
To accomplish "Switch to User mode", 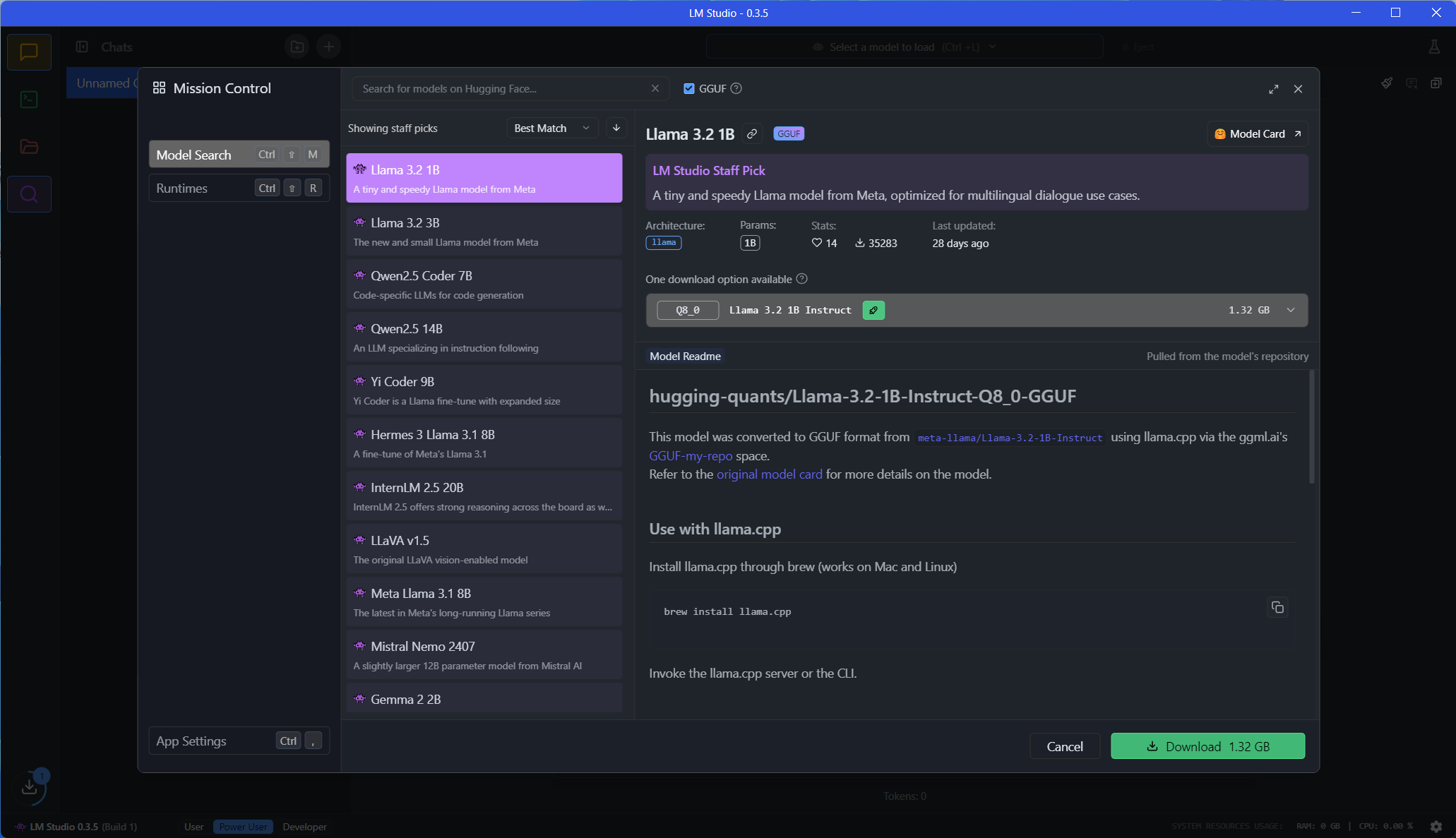I will pos(193,827).
